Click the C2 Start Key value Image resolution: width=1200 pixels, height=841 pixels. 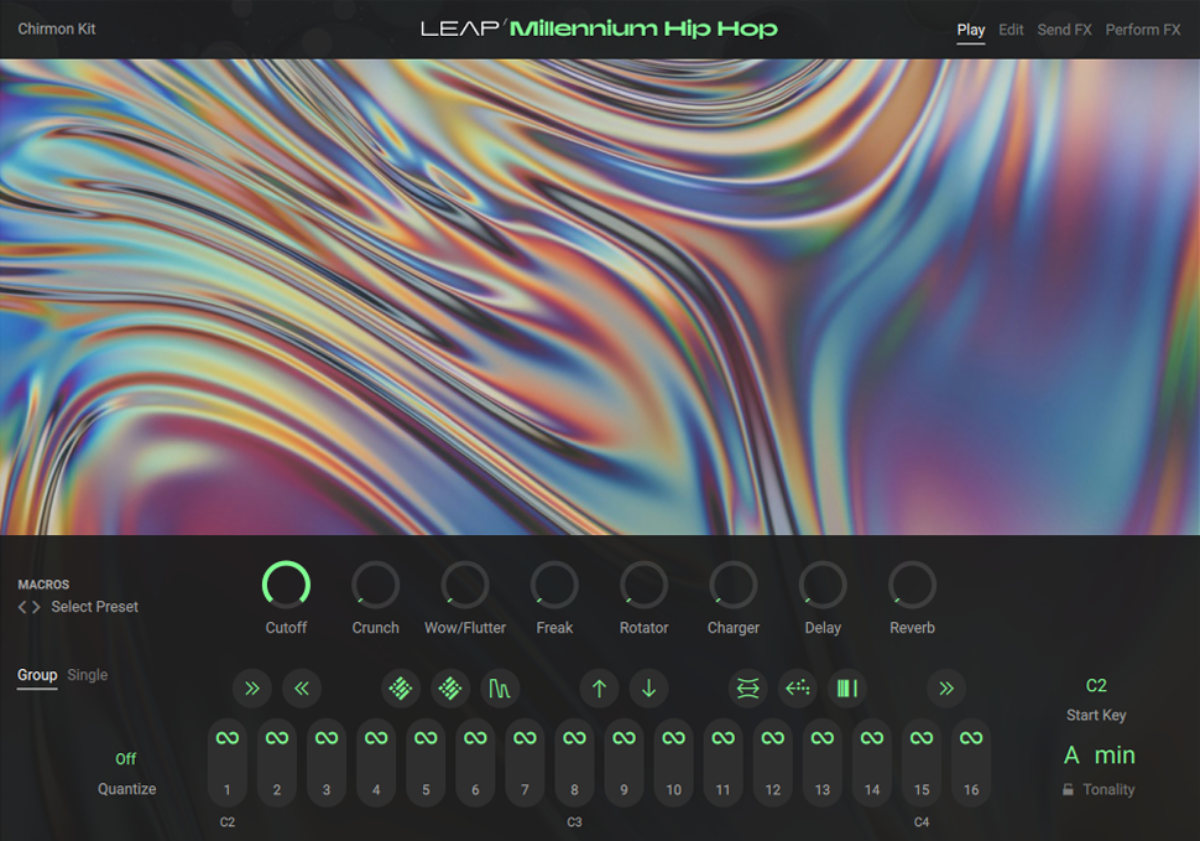point(1096,686)
